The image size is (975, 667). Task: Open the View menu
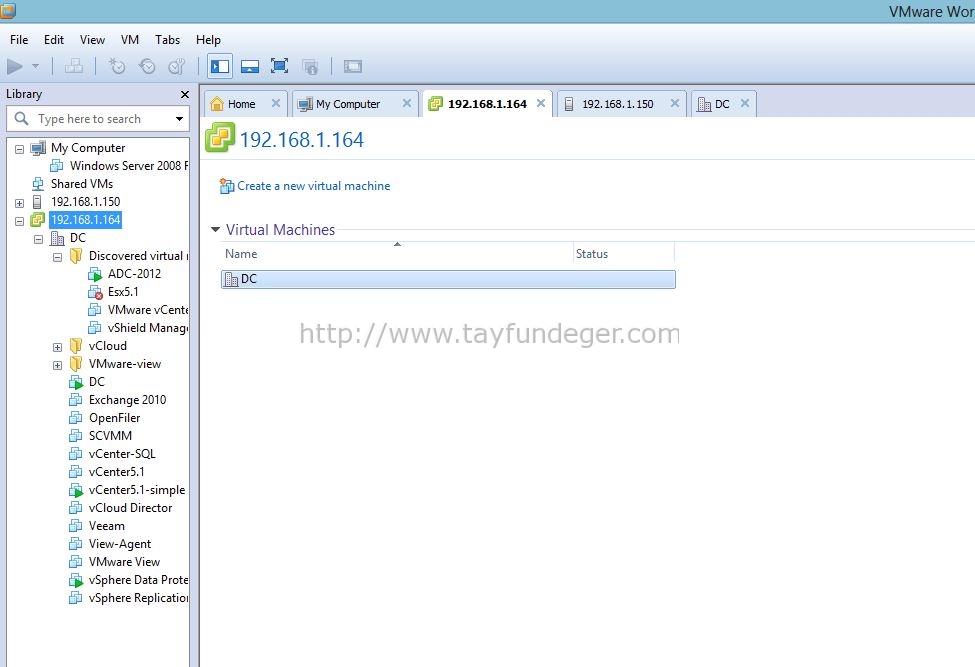[92, 40]
